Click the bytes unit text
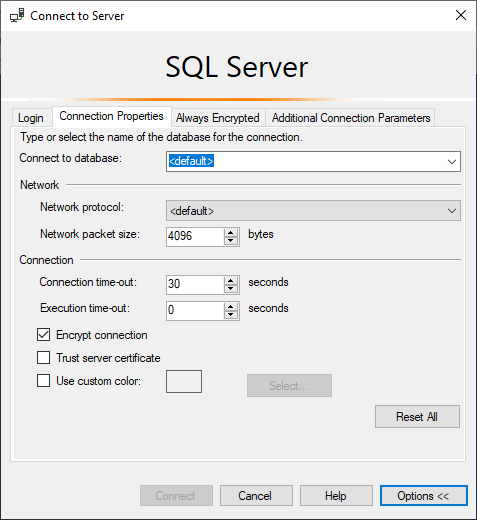This screenshot has height=520, width=477. tap(261, 234)
